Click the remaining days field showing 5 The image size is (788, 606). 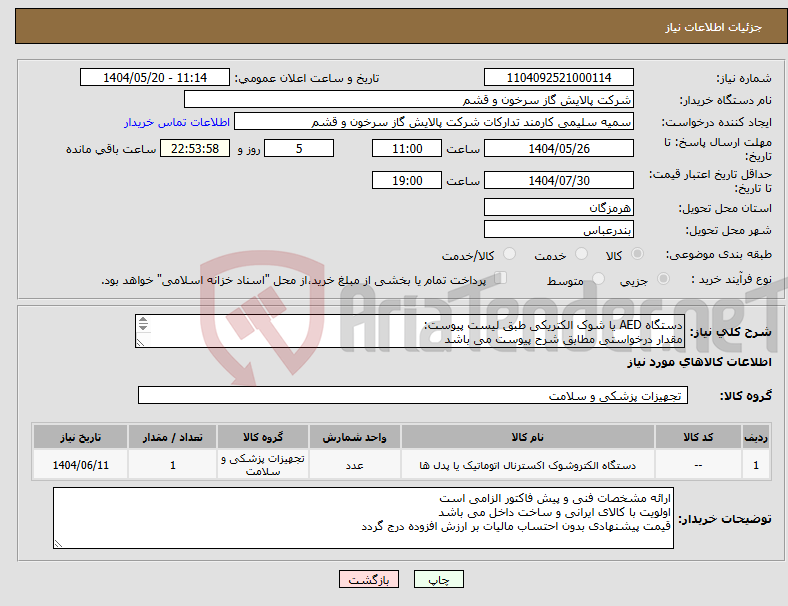click(x=299, y=148)
